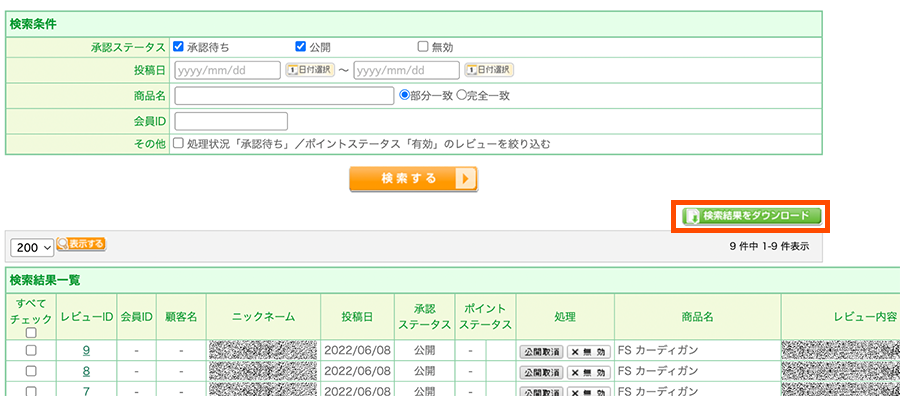Screen dimensions: 900x396
Task: Click 無効 button for review 8
Action: [x=589, y=372]
